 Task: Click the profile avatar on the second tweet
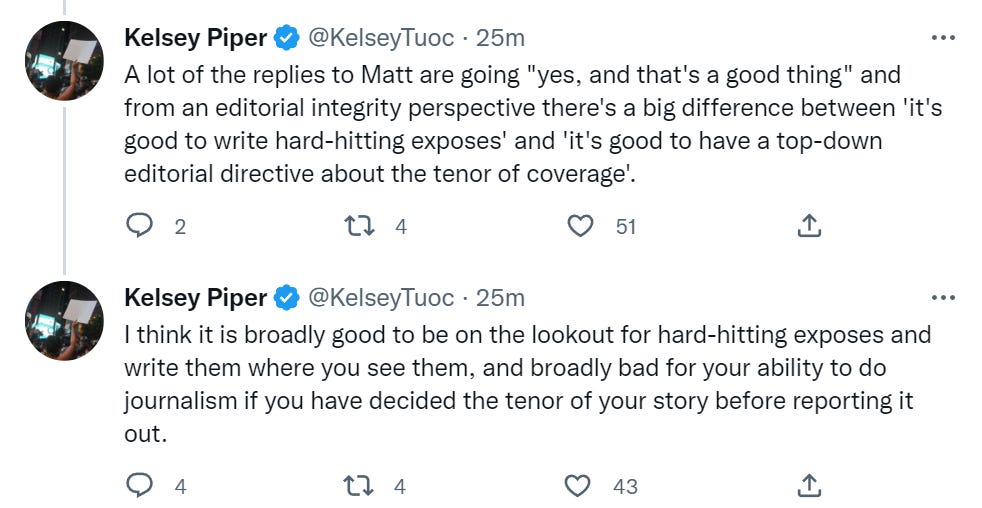point(64,320)
